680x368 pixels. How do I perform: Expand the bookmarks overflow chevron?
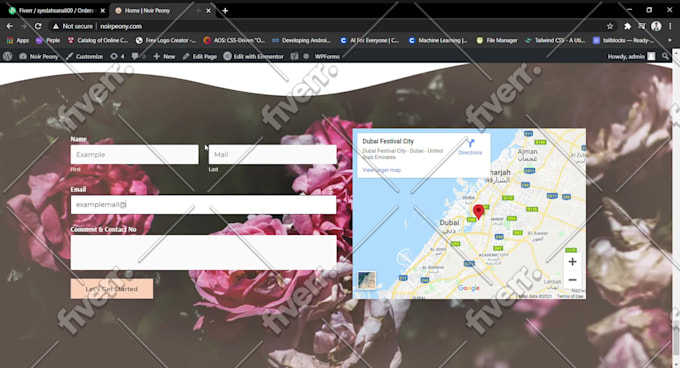point(670,40)
